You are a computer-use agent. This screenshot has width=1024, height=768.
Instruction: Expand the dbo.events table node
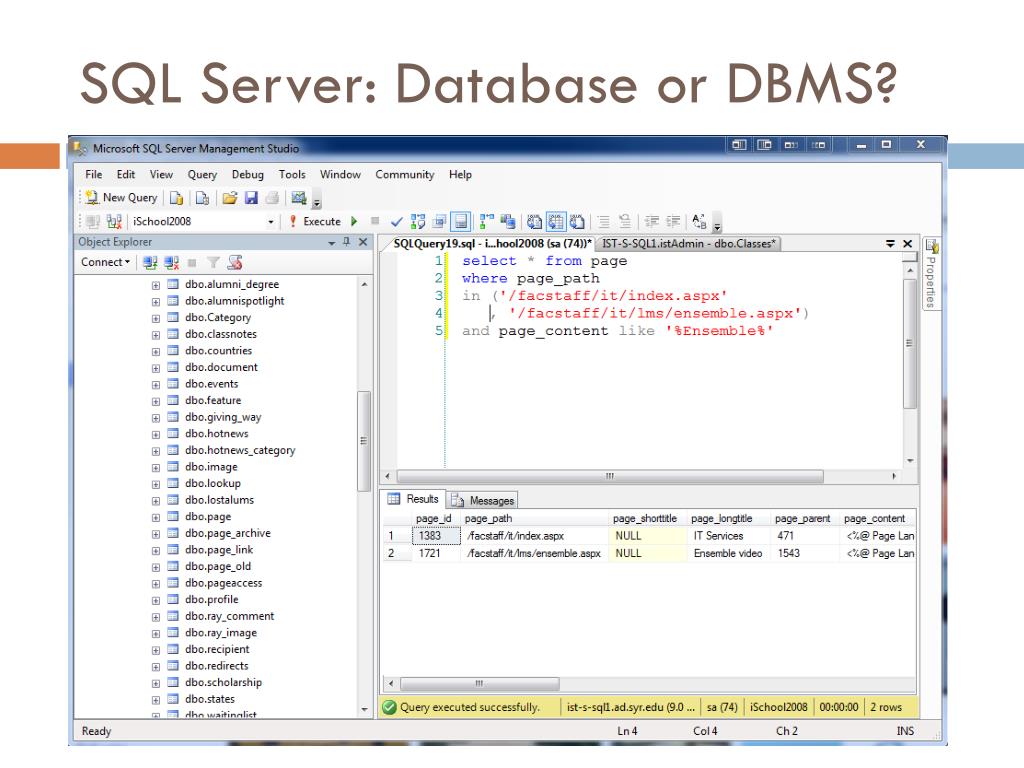(x=155, y=385)
